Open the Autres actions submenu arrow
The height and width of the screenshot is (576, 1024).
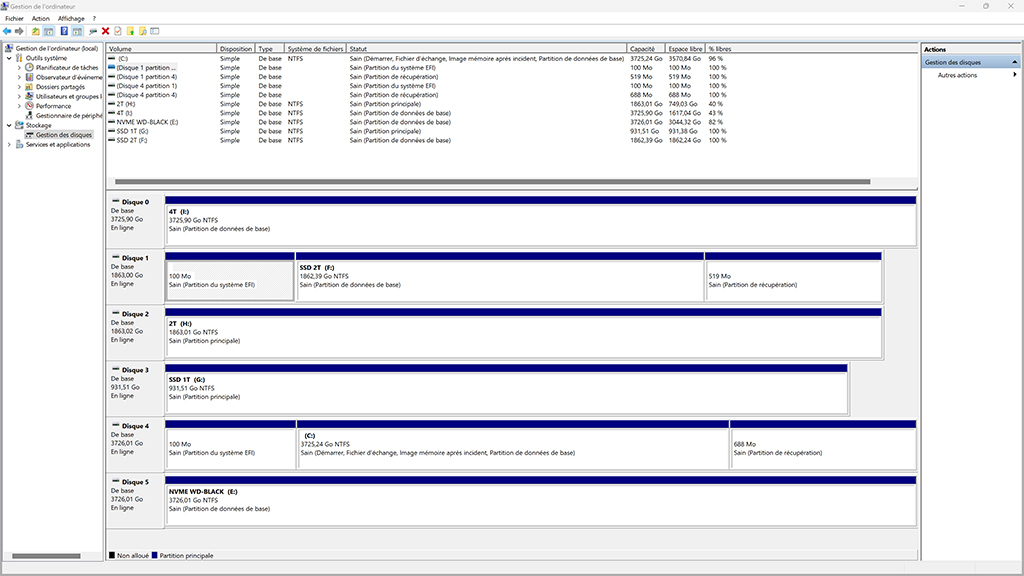click(x=1015, y=75)
